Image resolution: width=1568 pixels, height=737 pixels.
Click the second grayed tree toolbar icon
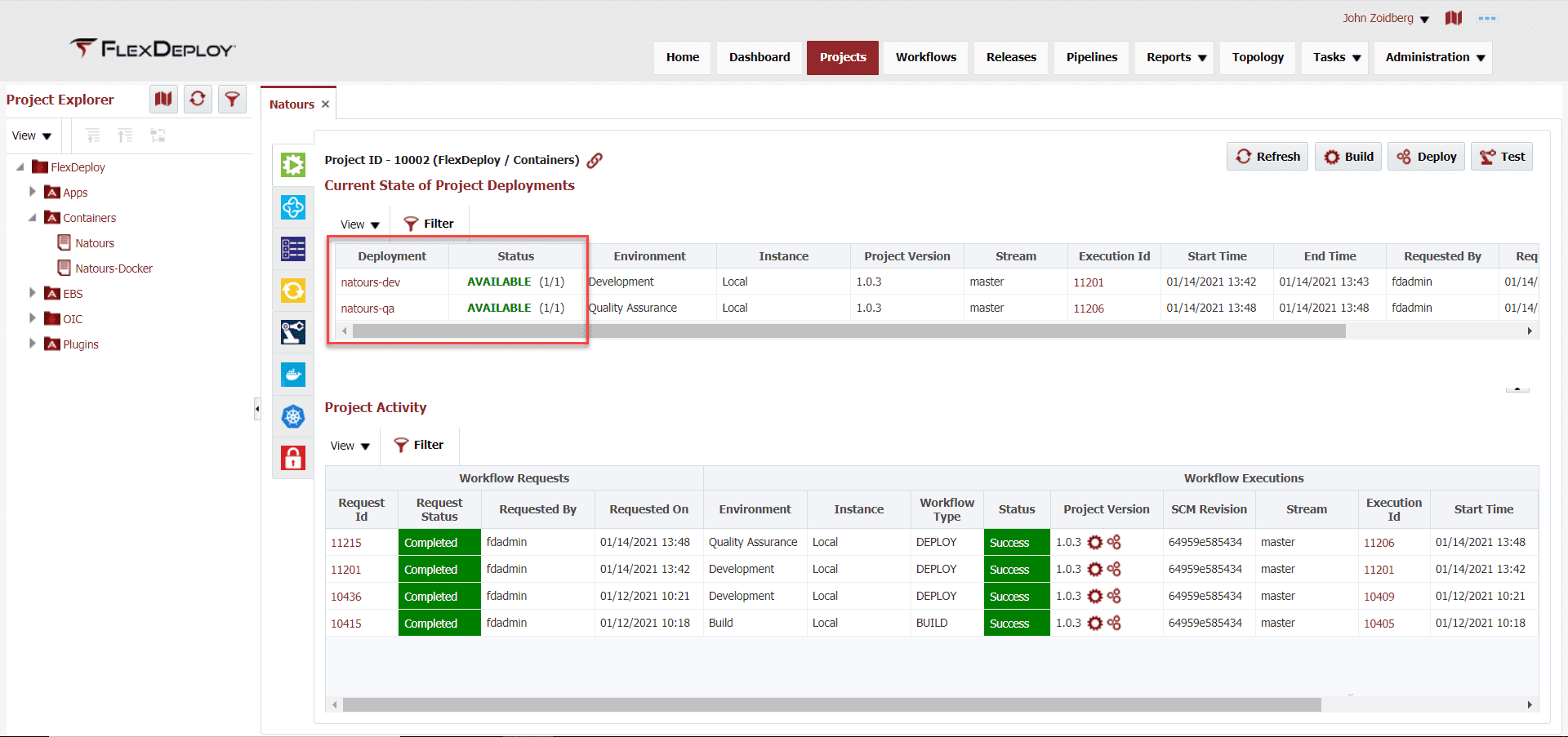click(x=125, y=135)
